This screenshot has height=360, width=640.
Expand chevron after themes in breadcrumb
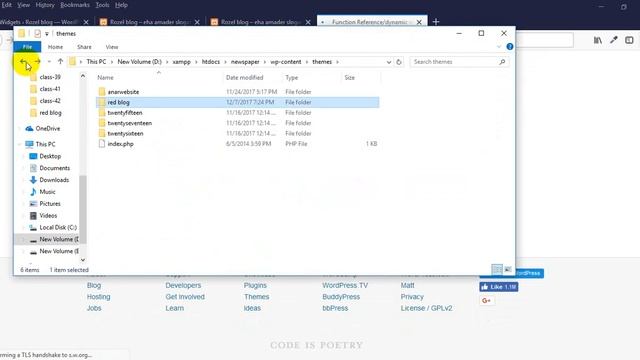(x=337, y=62)
